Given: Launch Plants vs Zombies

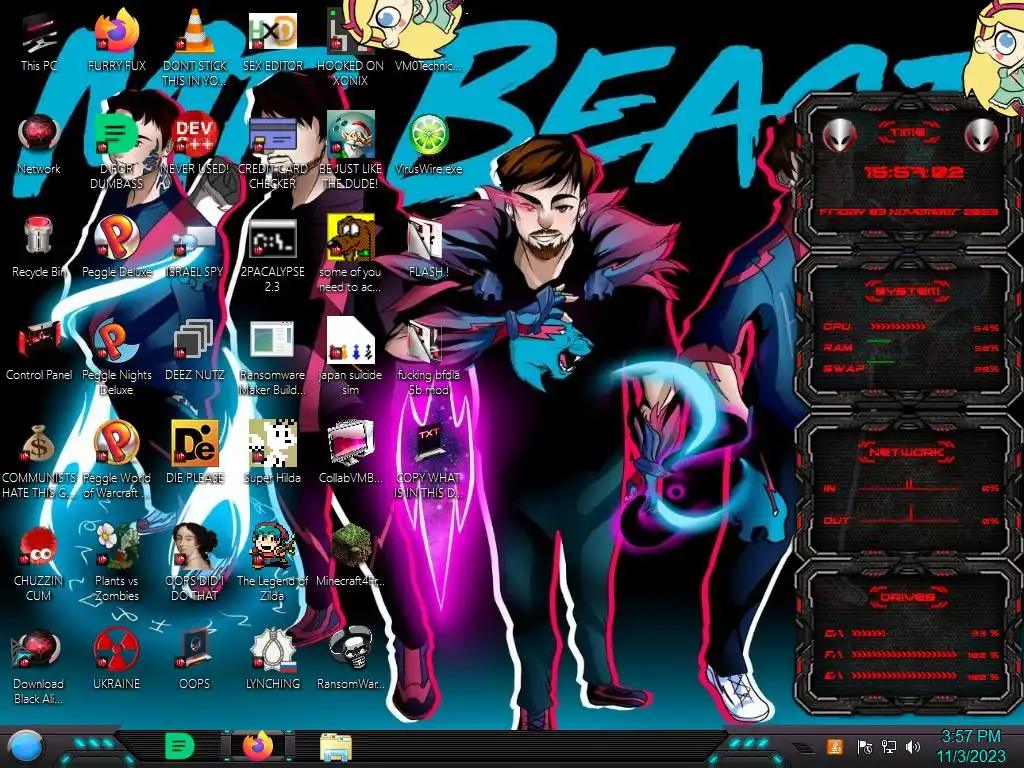Looking at the screenshot, I should [116, 562].
